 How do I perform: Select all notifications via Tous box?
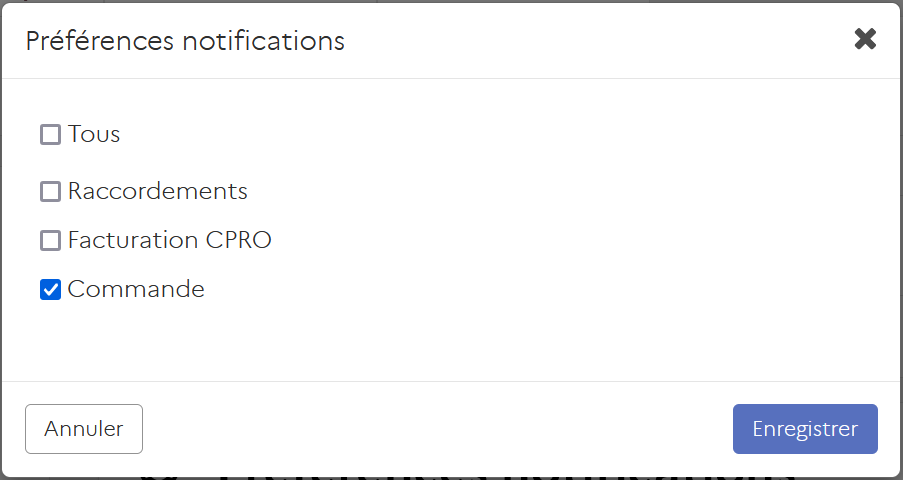tap(50, 134)
